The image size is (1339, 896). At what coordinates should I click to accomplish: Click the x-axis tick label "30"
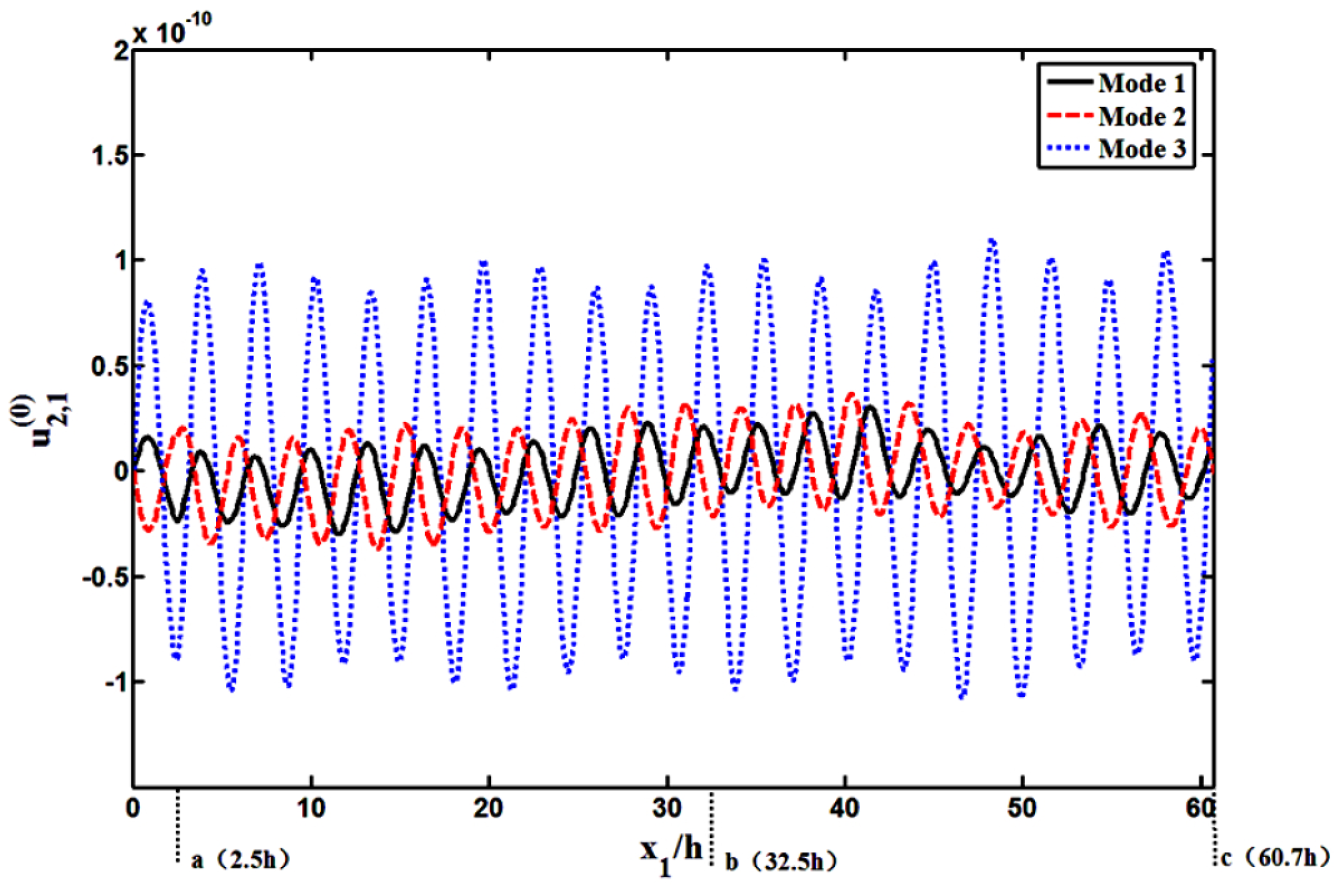pyautogui.click(x=667, y=809)
